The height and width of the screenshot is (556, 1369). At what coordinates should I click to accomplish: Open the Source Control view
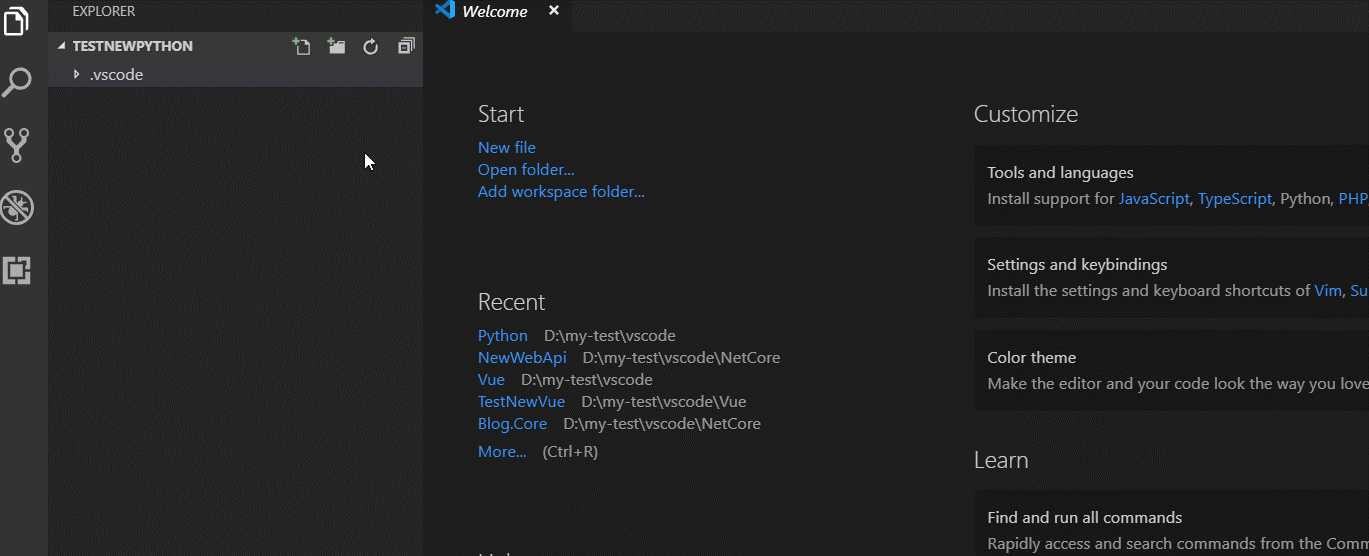(x=18, y=145)
